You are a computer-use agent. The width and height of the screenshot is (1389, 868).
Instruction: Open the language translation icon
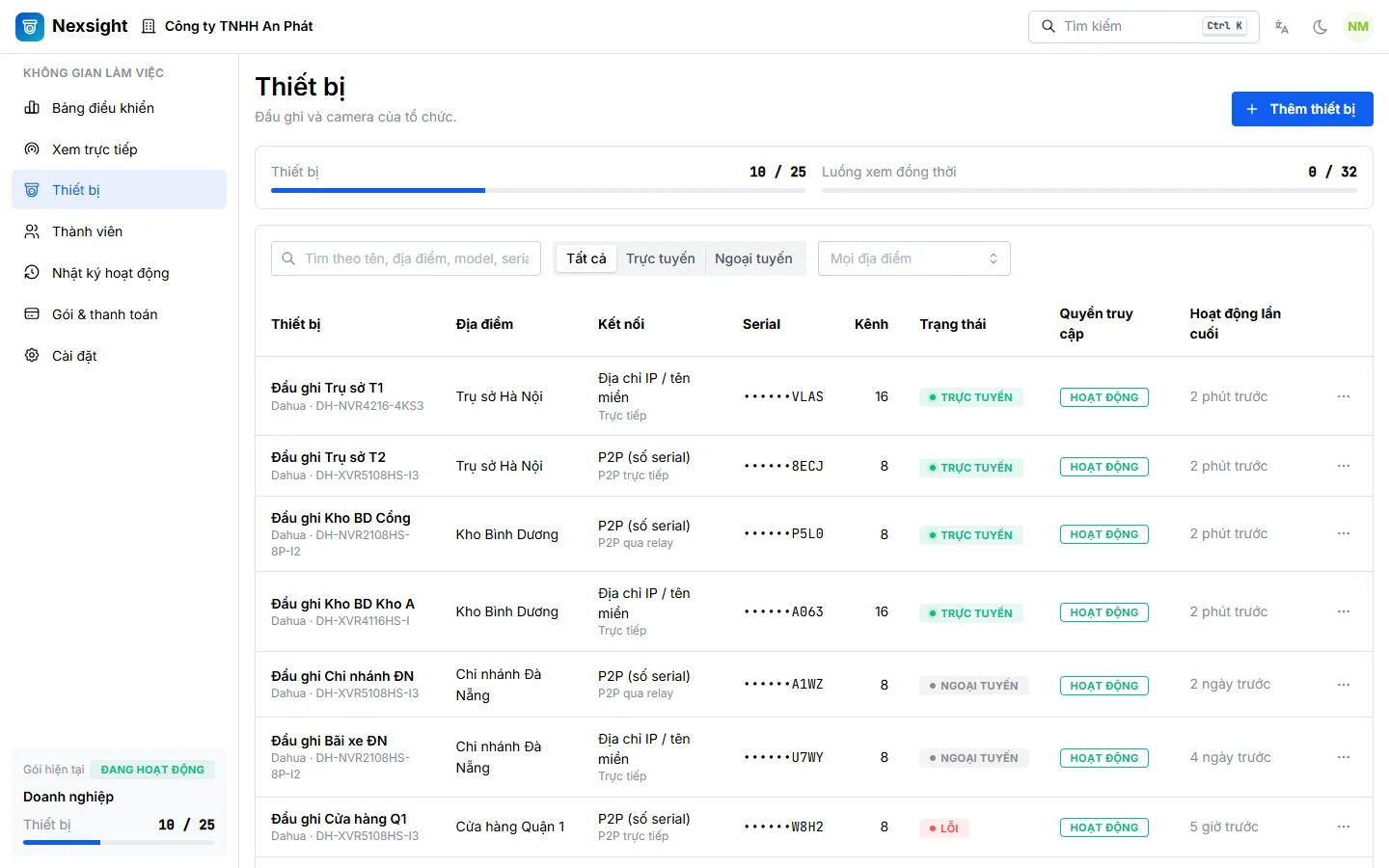pyautogui.click(x=1282, y=27)
